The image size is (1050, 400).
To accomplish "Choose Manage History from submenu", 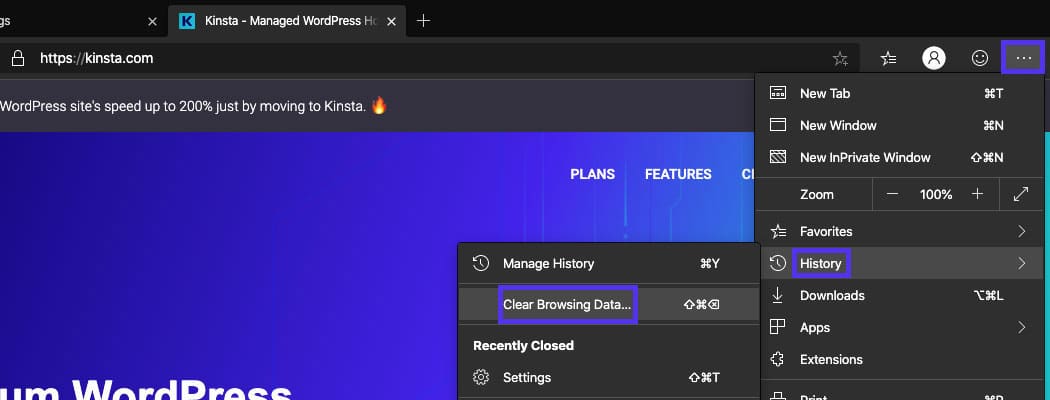I will (548, 263).
